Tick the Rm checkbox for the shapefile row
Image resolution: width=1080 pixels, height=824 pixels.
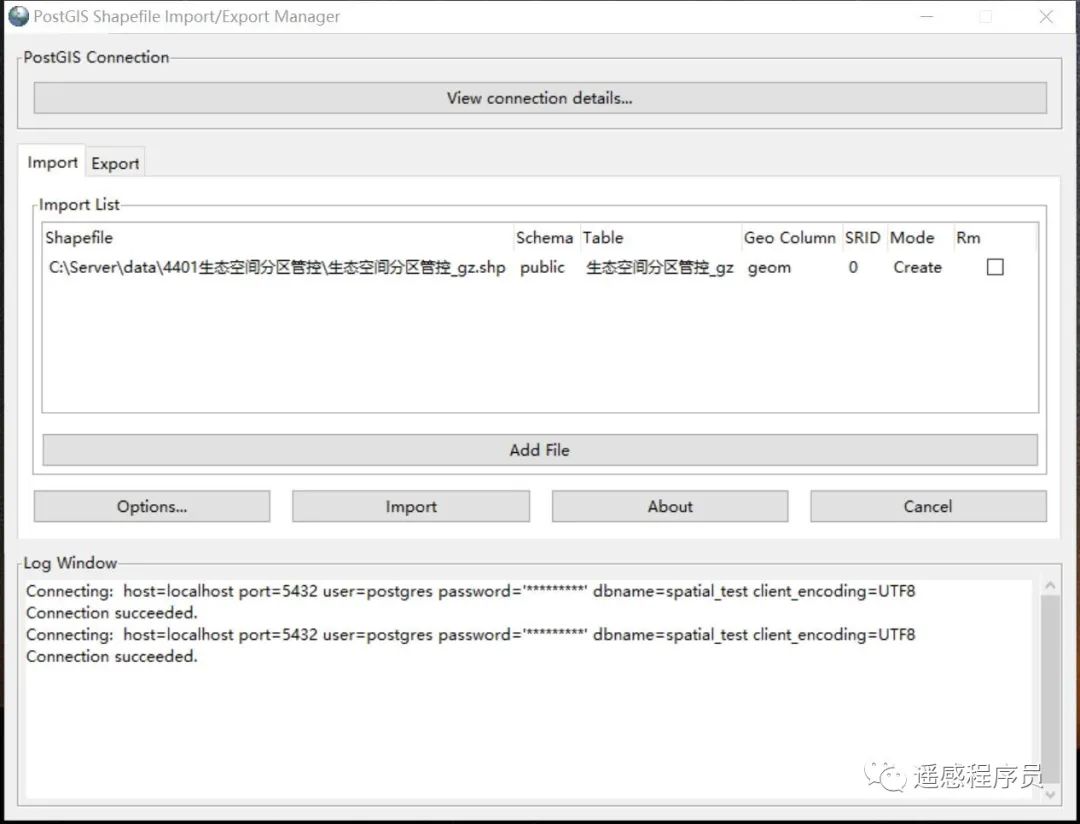click(995, 267)
